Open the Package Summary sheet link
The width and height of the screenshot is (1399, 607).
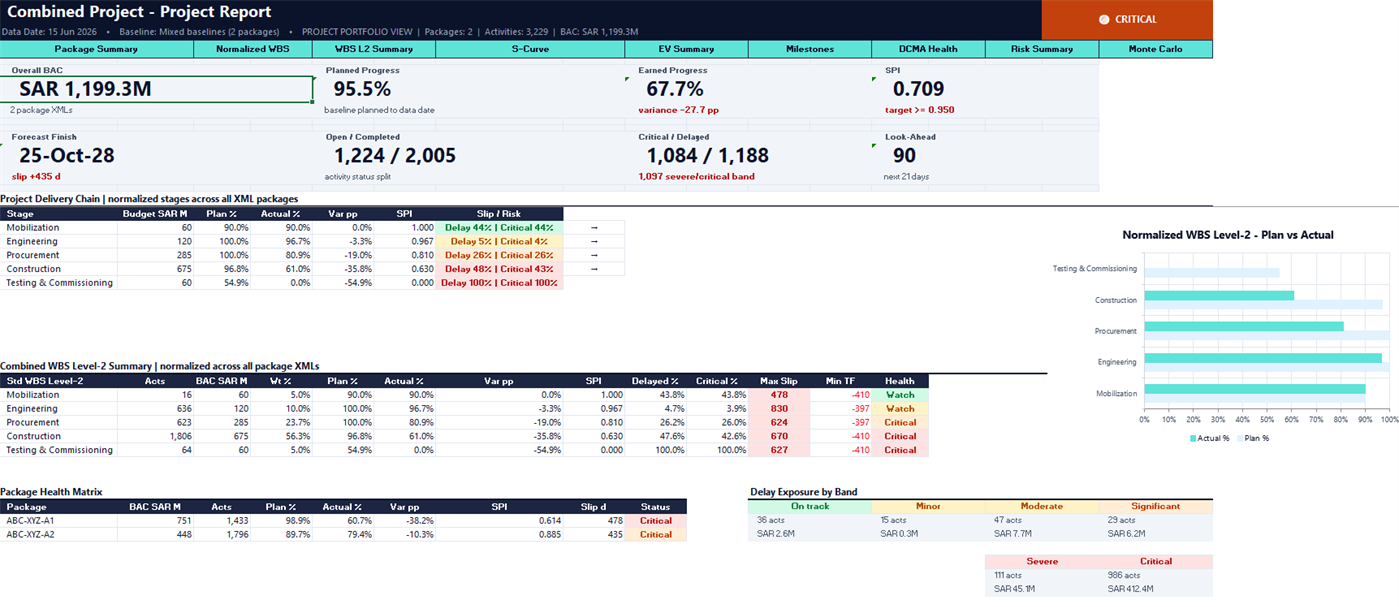coord(96,49)
